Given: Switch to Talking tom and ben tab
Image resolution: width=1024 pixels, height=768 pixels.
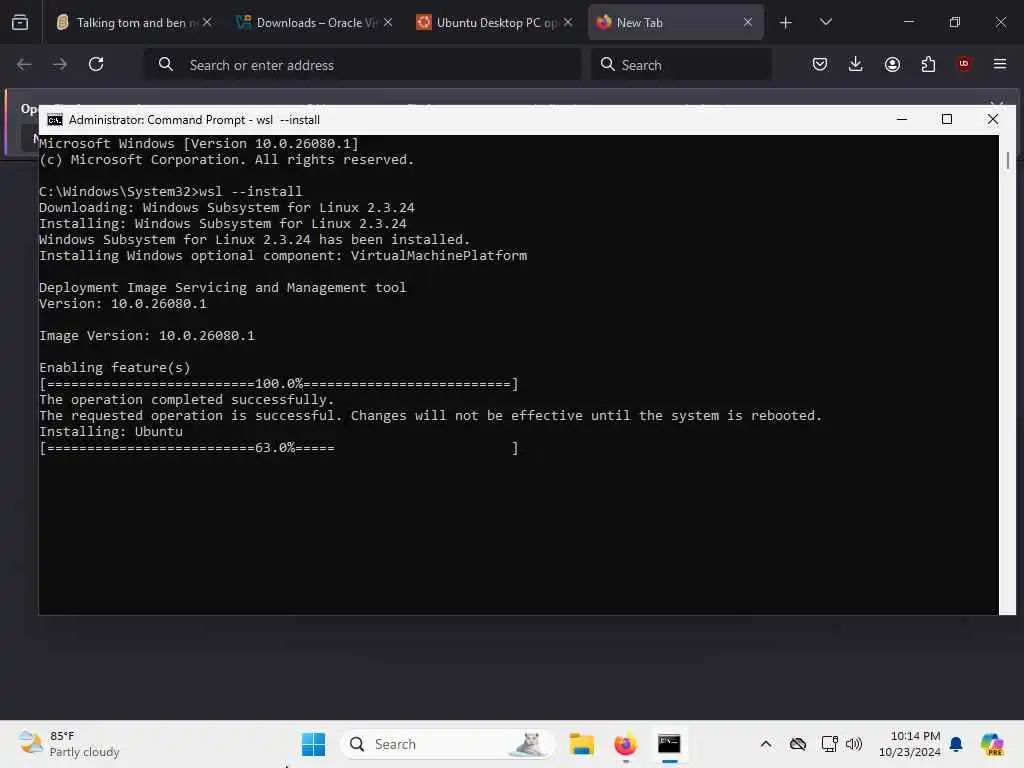Looking at the screenshot, I should click(135, 23).
